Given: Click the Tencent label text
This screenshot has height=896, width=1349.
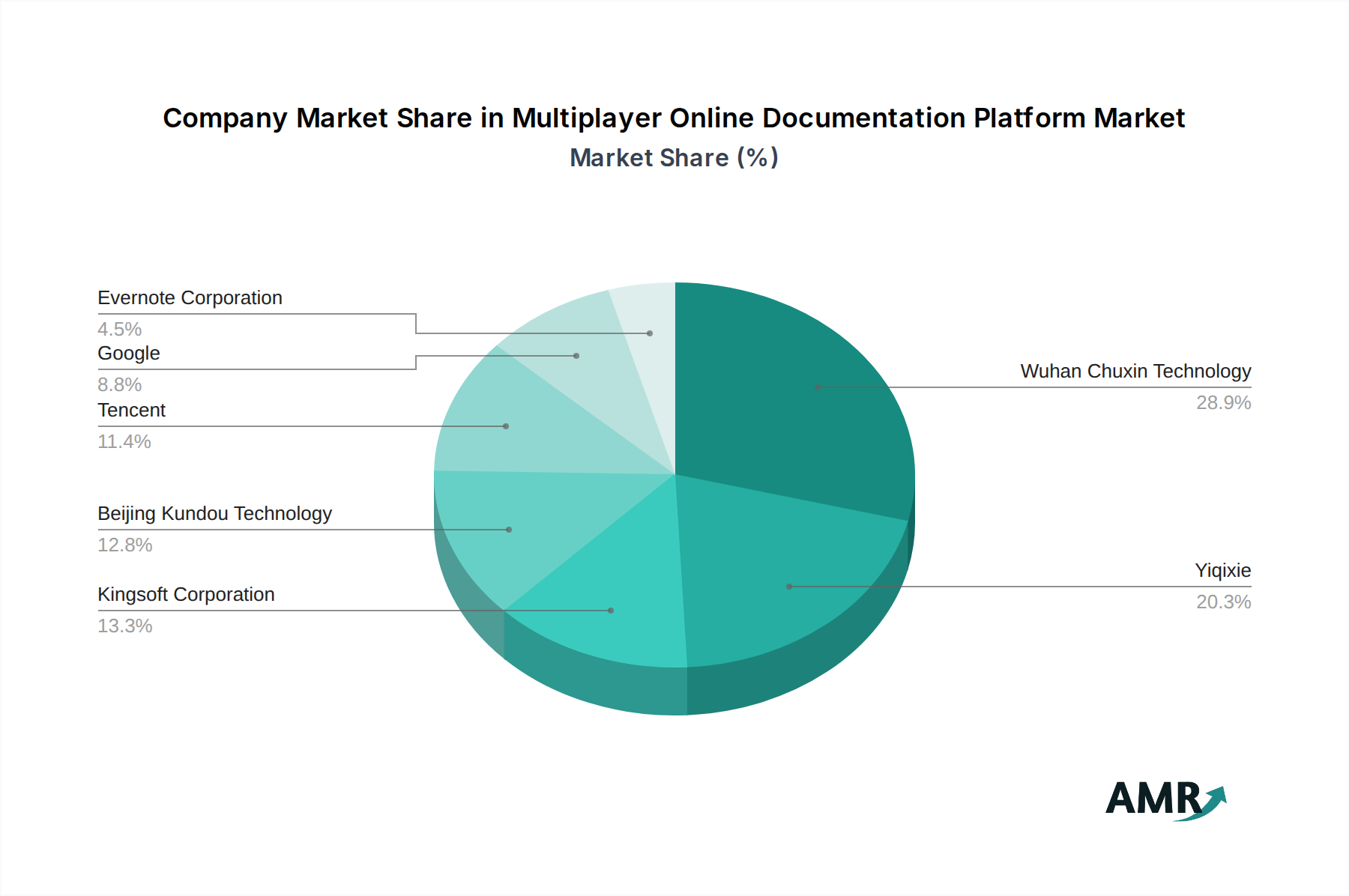Looking at the screenshot, I should pos(131,411).
